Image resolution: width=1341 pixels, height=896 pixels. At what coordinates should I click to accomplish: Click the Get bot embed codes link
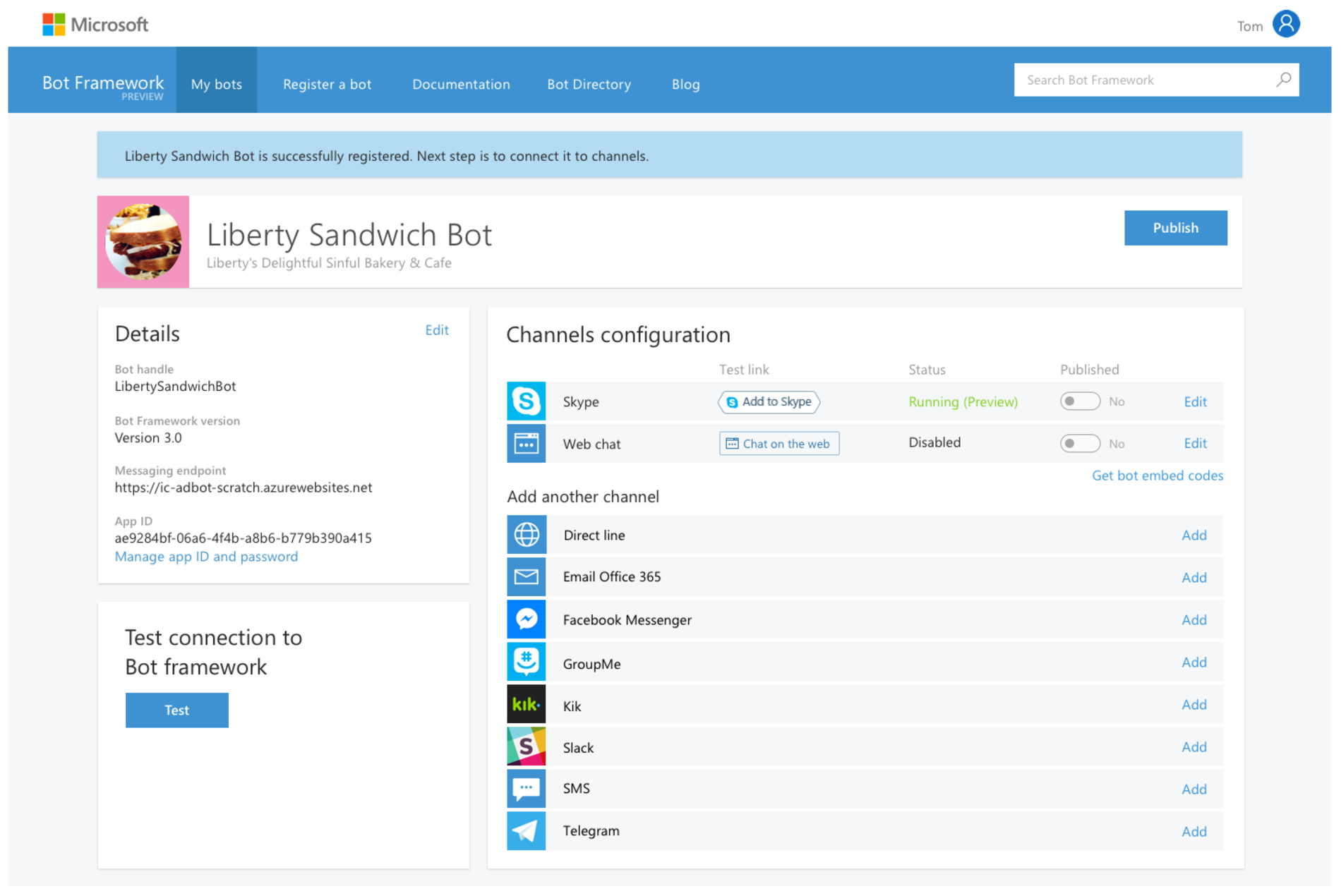tap(1157, 476)
